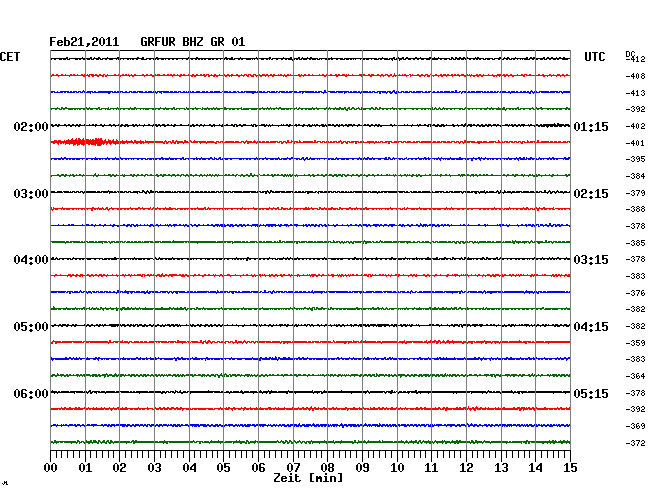
Task: Click the Zeit [min] axis title
Action: [308, 478]
